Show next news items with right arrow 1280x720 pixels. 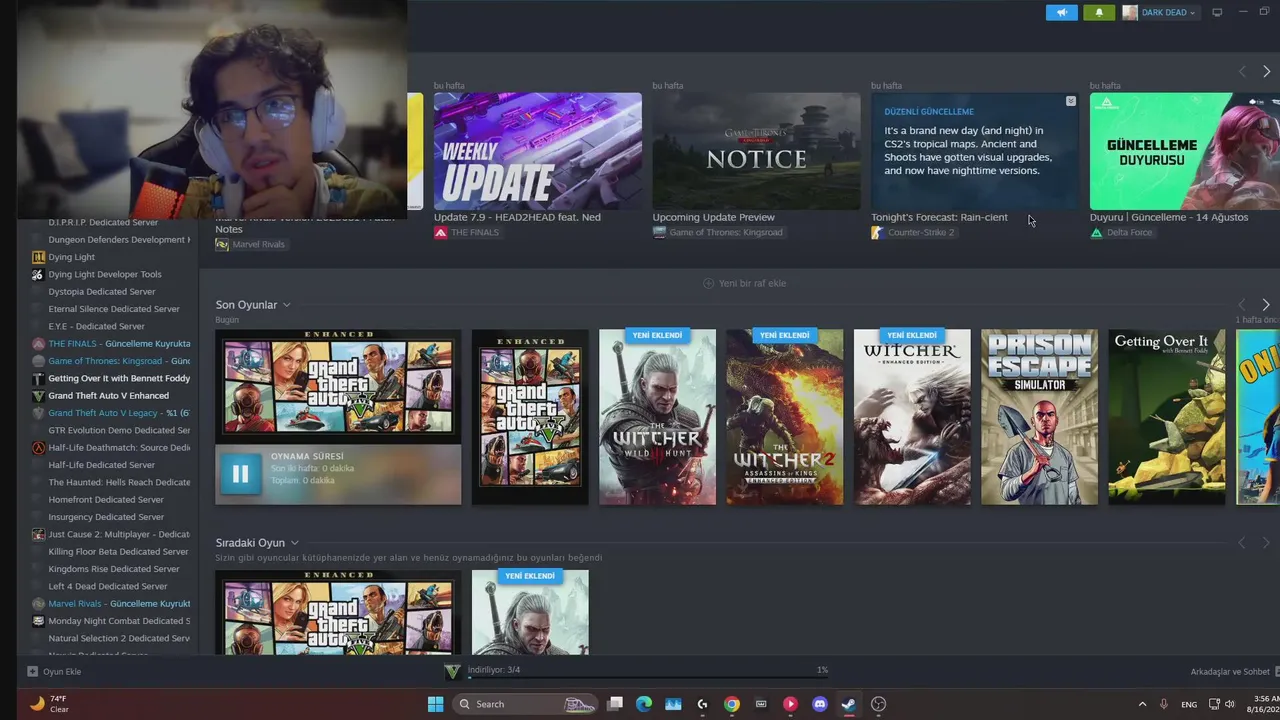1266,72
